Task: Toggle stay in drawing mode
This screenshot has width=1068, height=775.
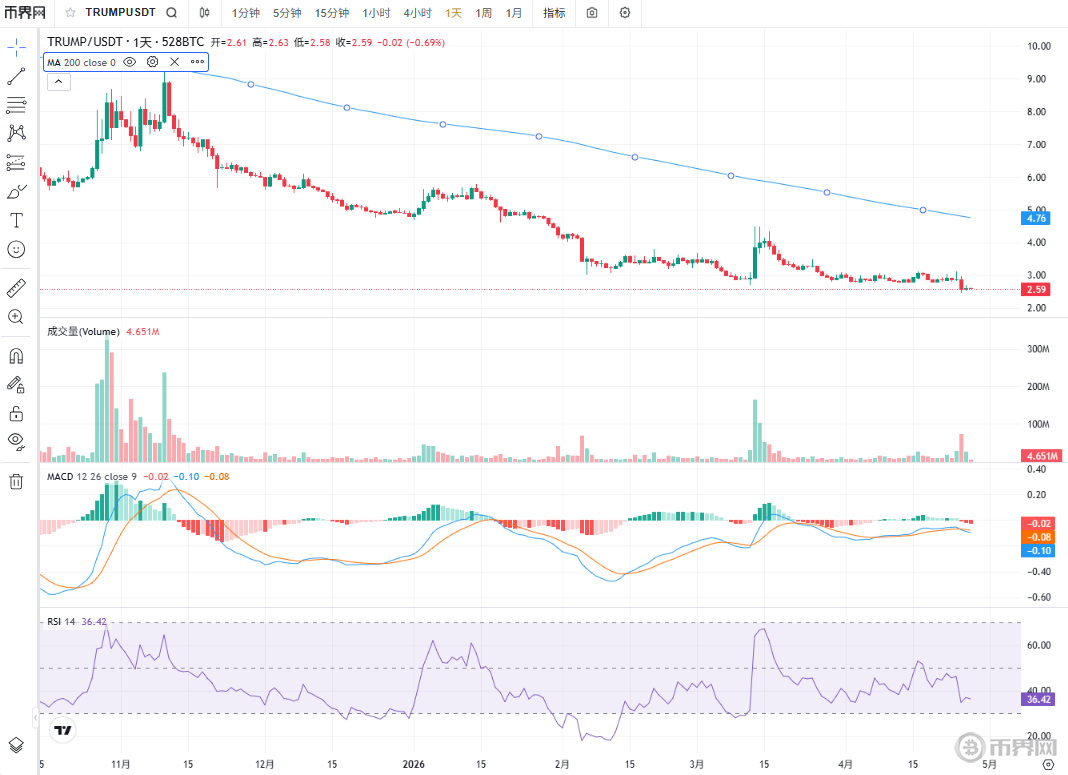Action: click(16, 385)
